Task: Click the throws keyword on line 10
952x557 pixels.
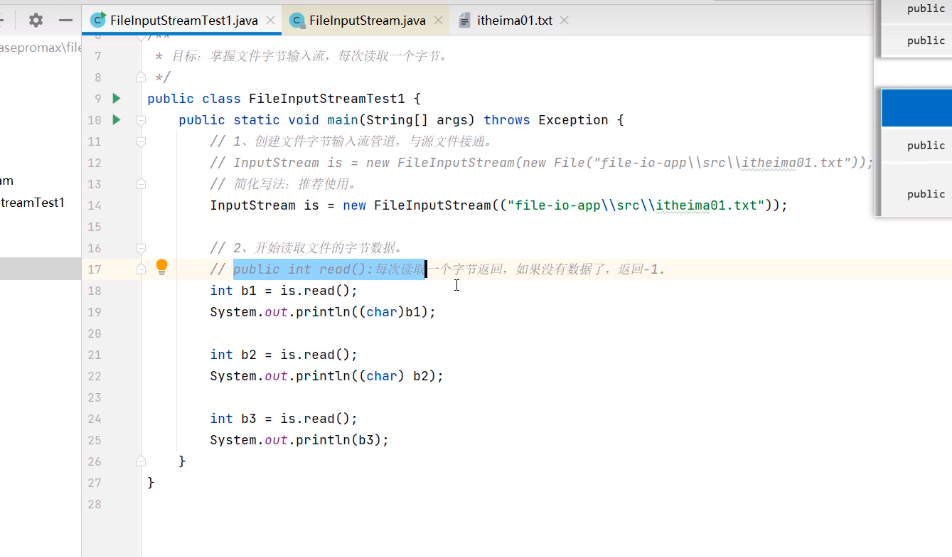Action: pyautogui.click(x=507, y=120)
